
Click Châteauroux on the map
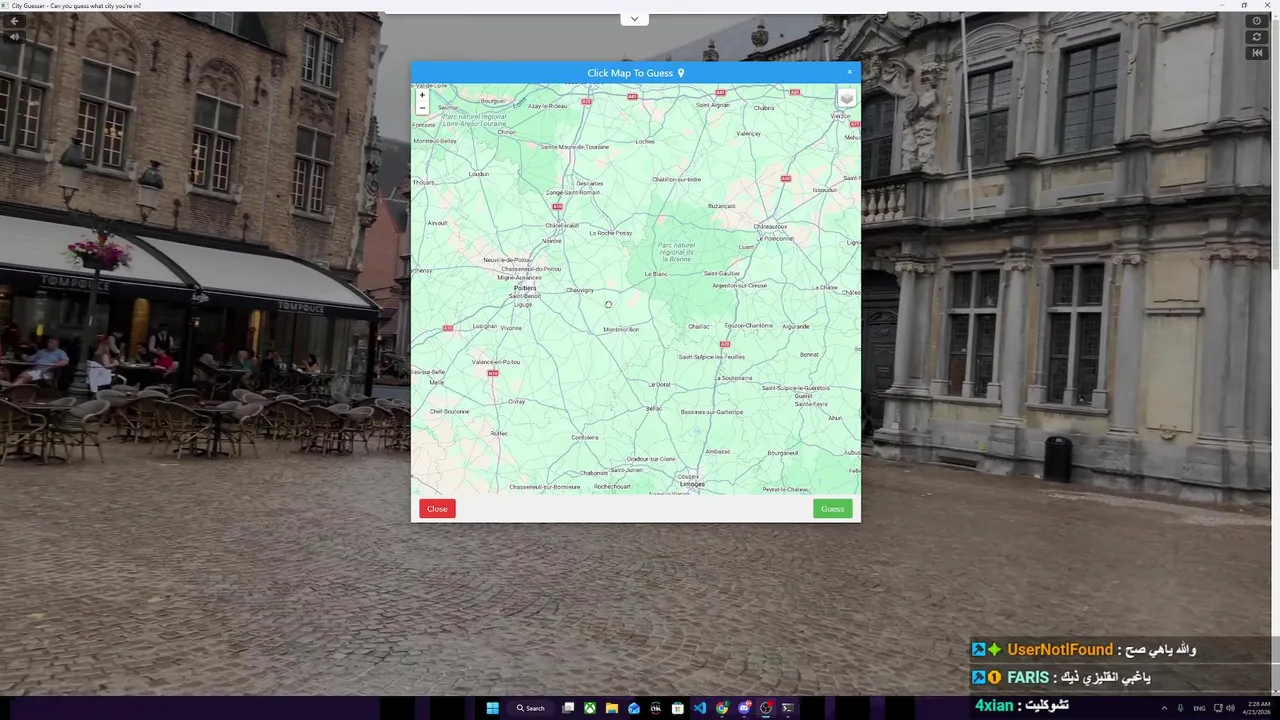pyautogui.click(x=771, y=227)
